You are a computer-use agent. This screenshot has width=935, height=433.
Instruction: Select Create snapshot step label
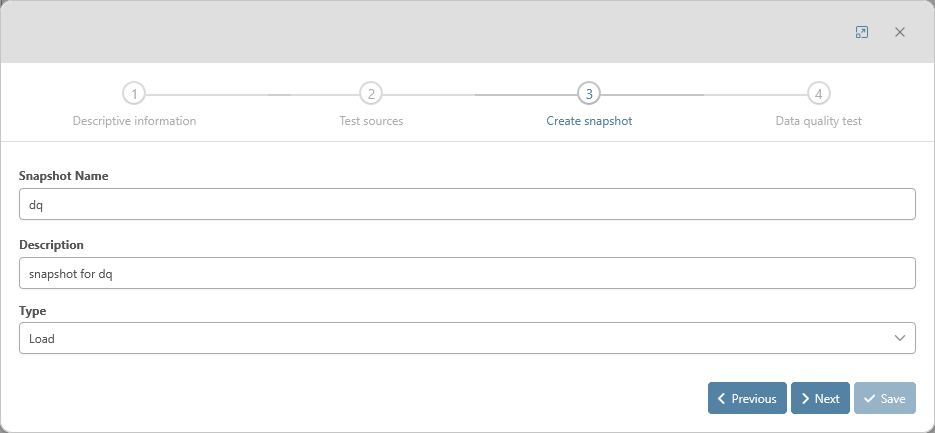589,121
